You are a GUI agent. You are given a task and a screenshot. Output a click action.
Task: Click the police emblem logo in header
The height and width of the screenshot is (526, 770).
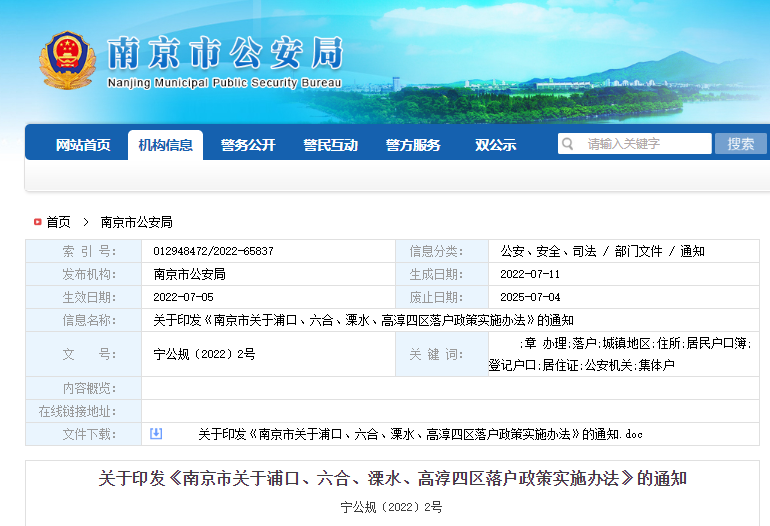coord(67,60)
